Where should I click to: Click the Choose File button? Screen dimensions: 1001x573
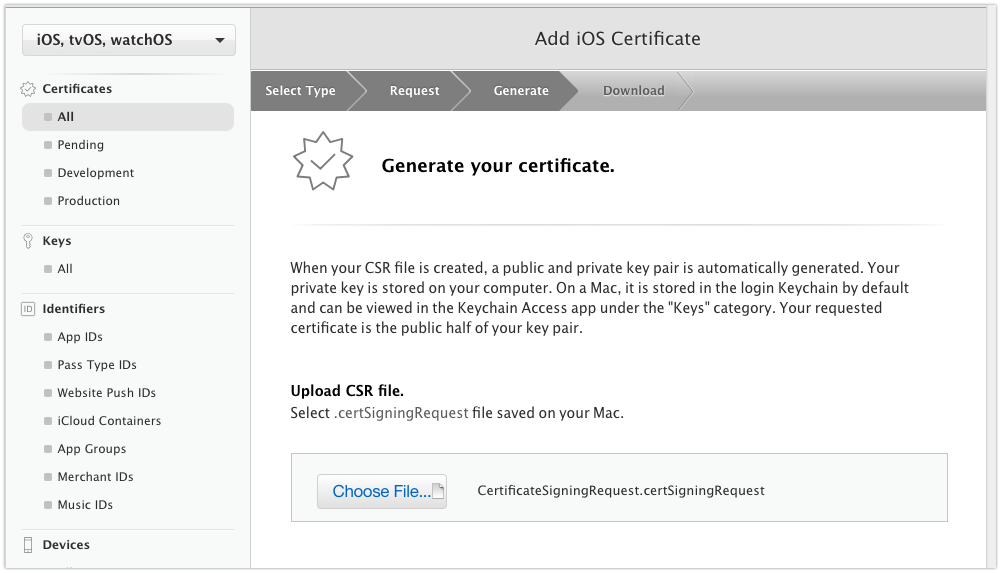point(382,491)
